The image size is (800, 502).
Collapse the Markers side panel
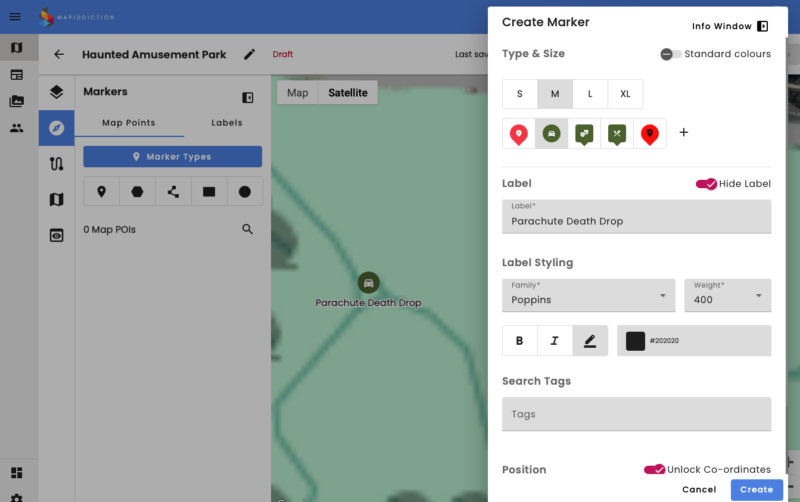coord(248,98)
